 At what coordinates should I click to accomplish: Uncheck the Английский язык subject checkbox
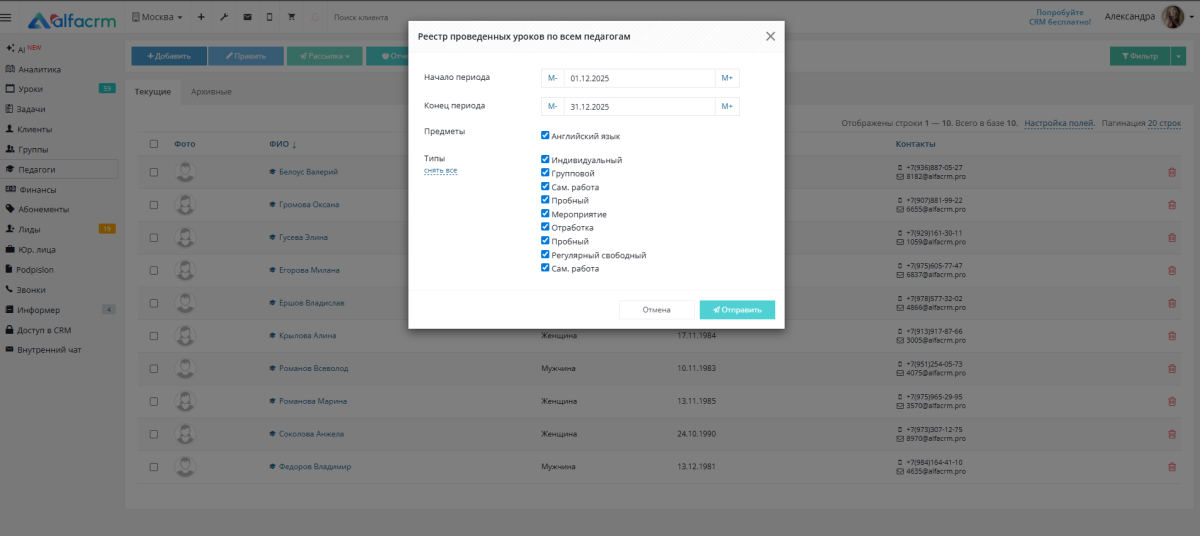point(545,135)
